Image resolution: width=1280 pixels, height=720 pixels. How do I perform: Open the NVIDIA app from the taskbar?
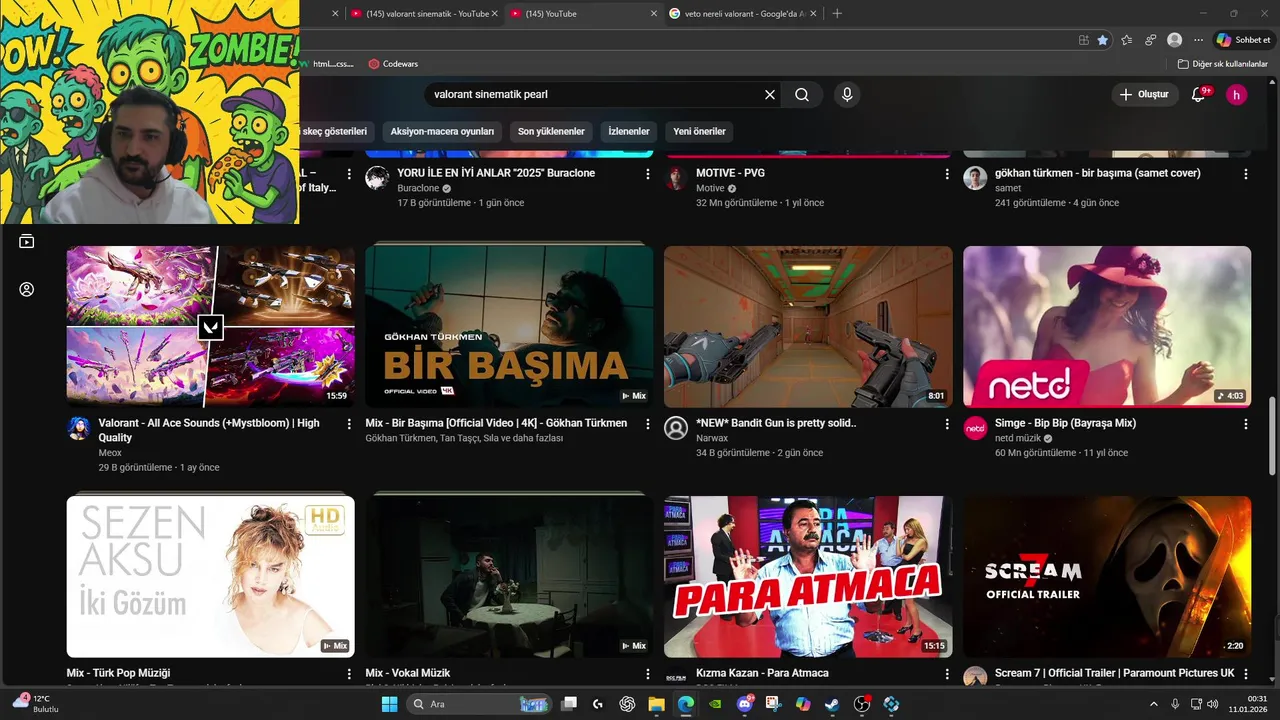[715, 704]
